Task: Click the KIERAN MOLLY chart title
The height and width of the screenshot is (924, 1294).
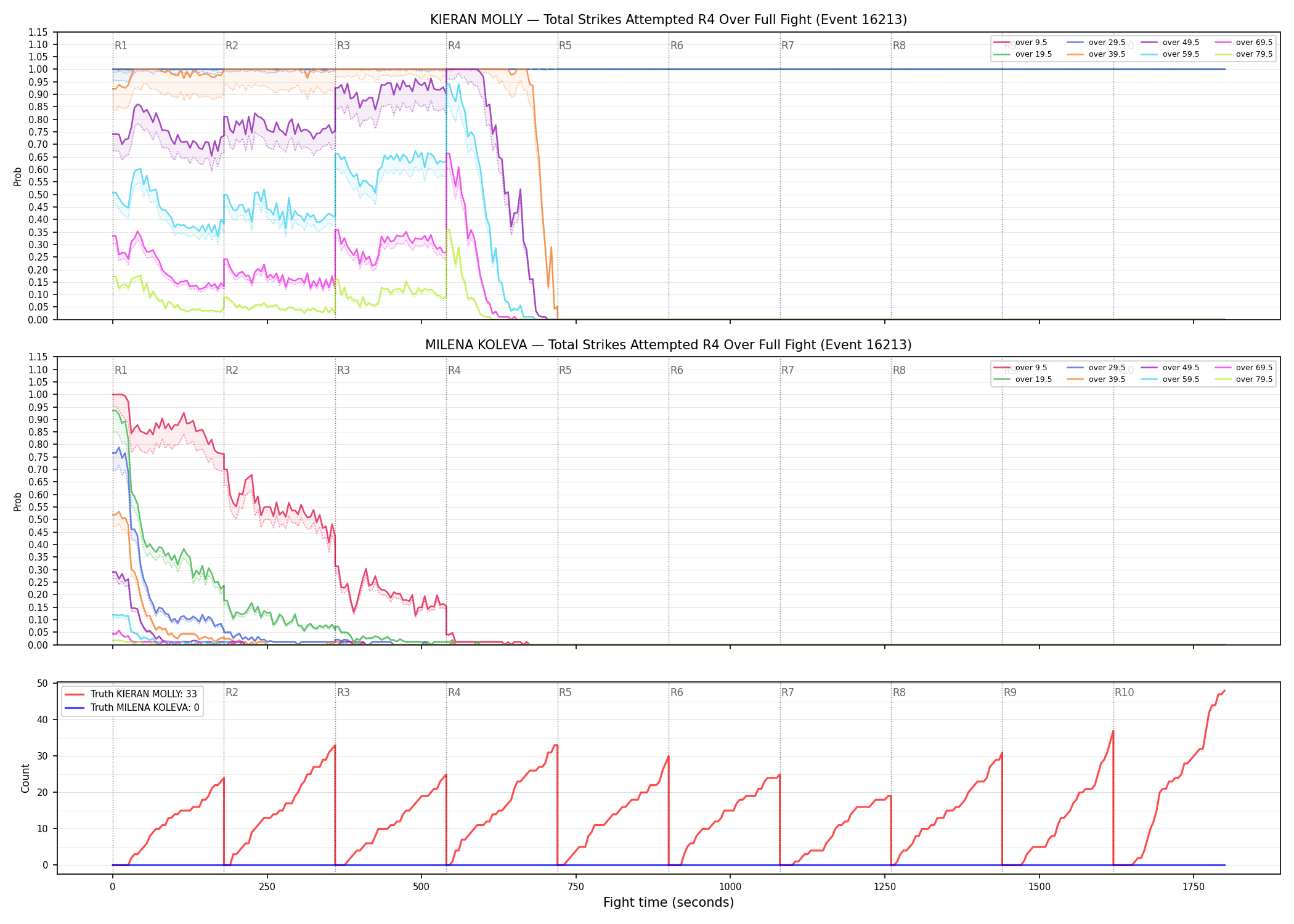Action: click(x=669, y=20)
